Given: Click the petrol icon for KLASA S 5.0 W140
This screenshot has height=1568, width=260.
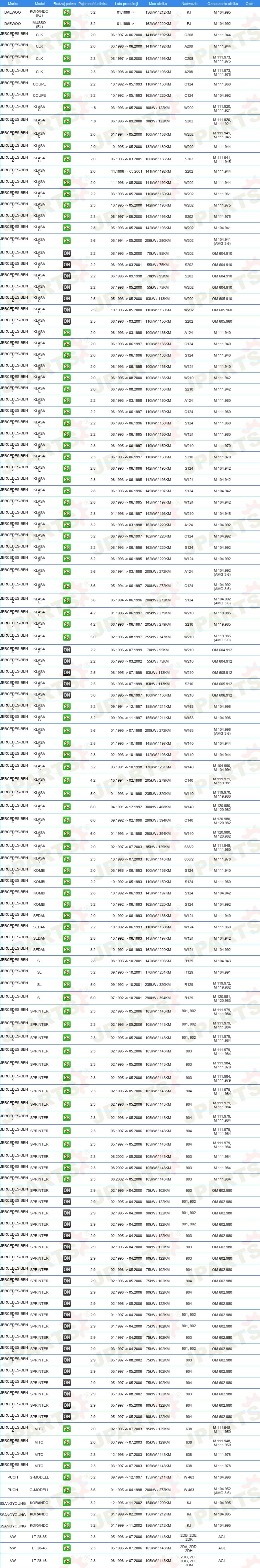Looking at the screenshot, I should pyautogui.click(x=66, y=794).
